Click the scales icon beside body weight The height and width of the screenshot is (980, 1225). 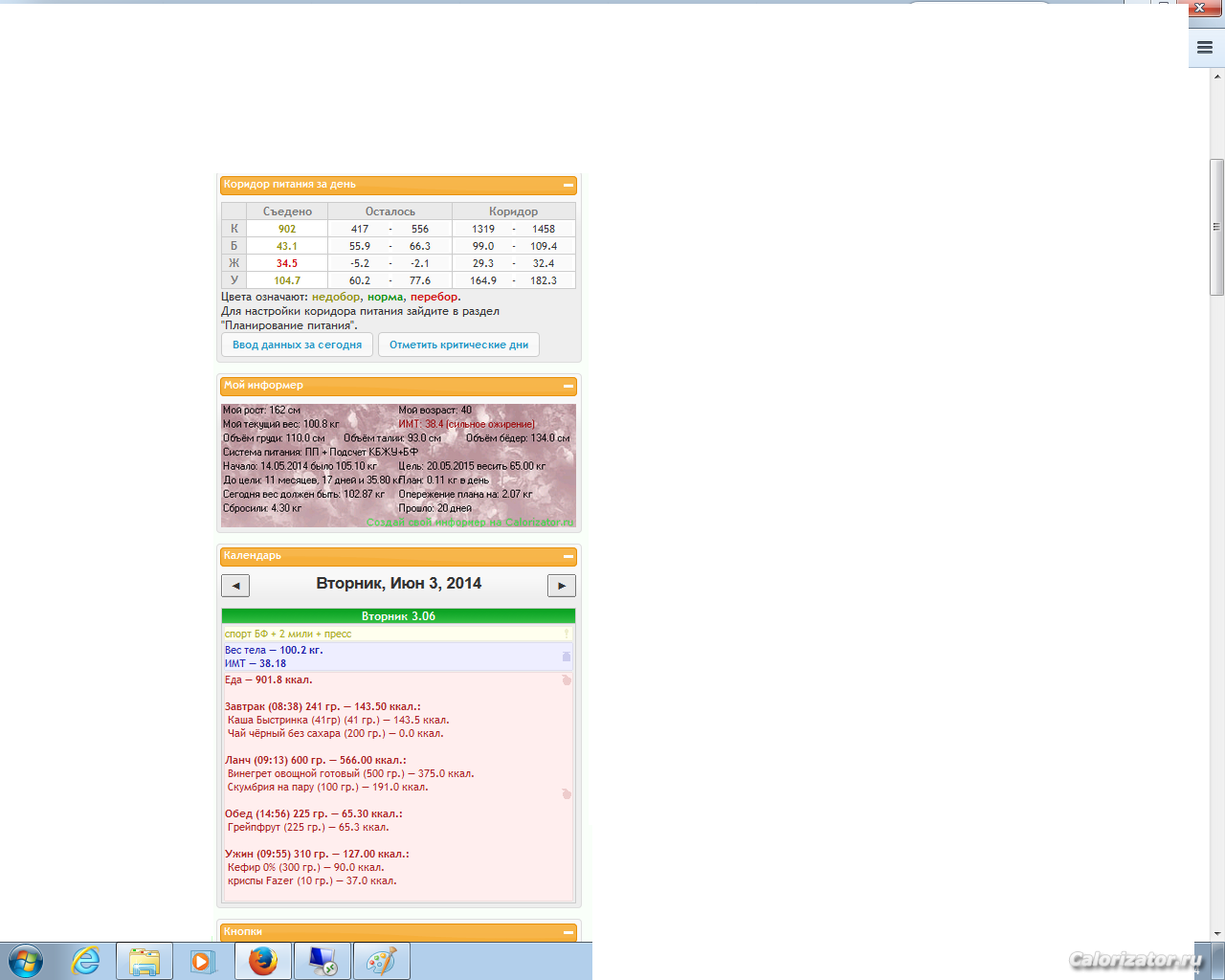(567, 657)
